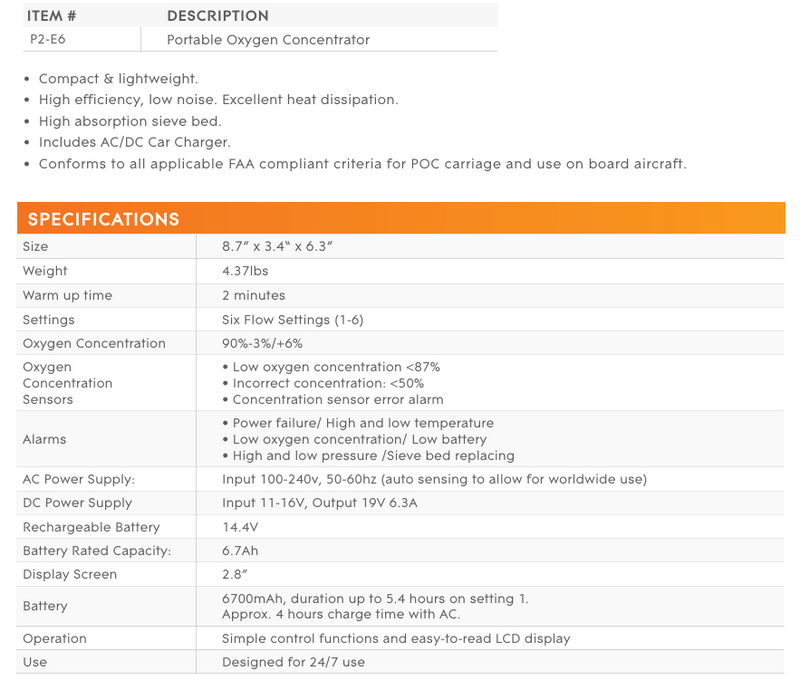Image resolution: width=800 pixels, height=690 pixels.
Task: Click the Rechargeable Battery 14.4V value
Action: coord(240,527)
